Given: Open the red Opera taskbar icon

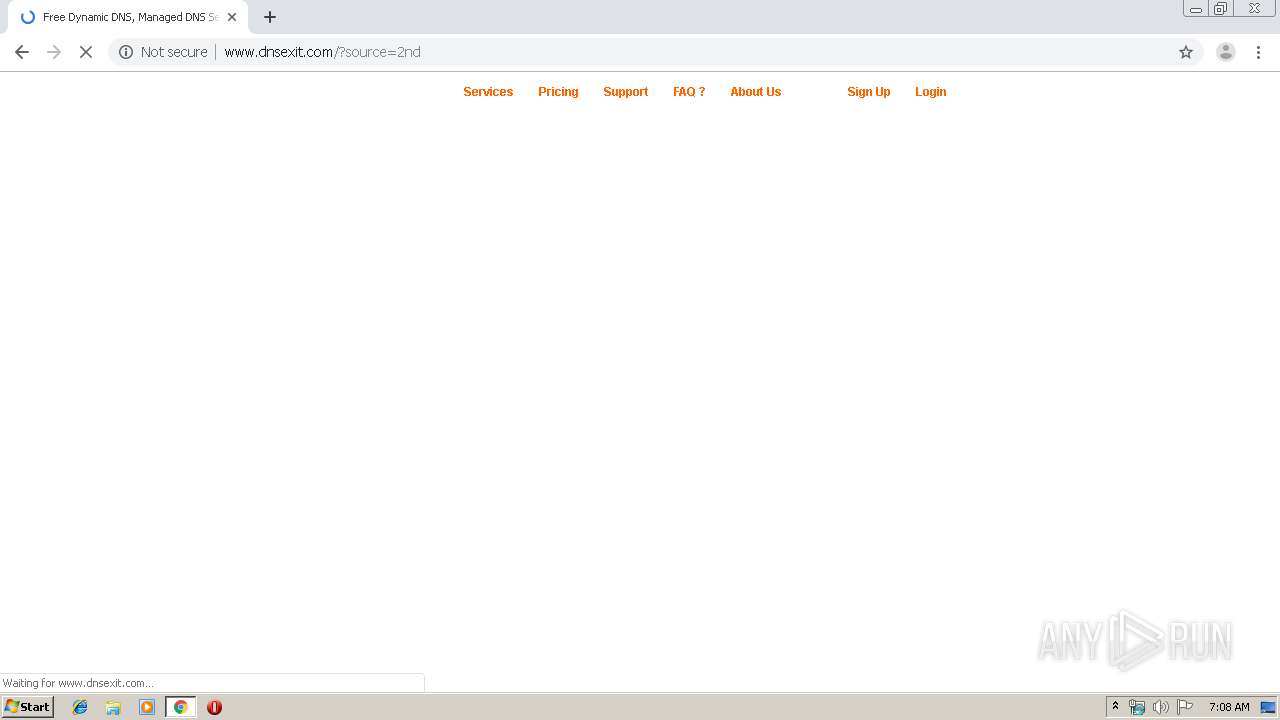Looking at the screenshot, I should click(214, 707).
